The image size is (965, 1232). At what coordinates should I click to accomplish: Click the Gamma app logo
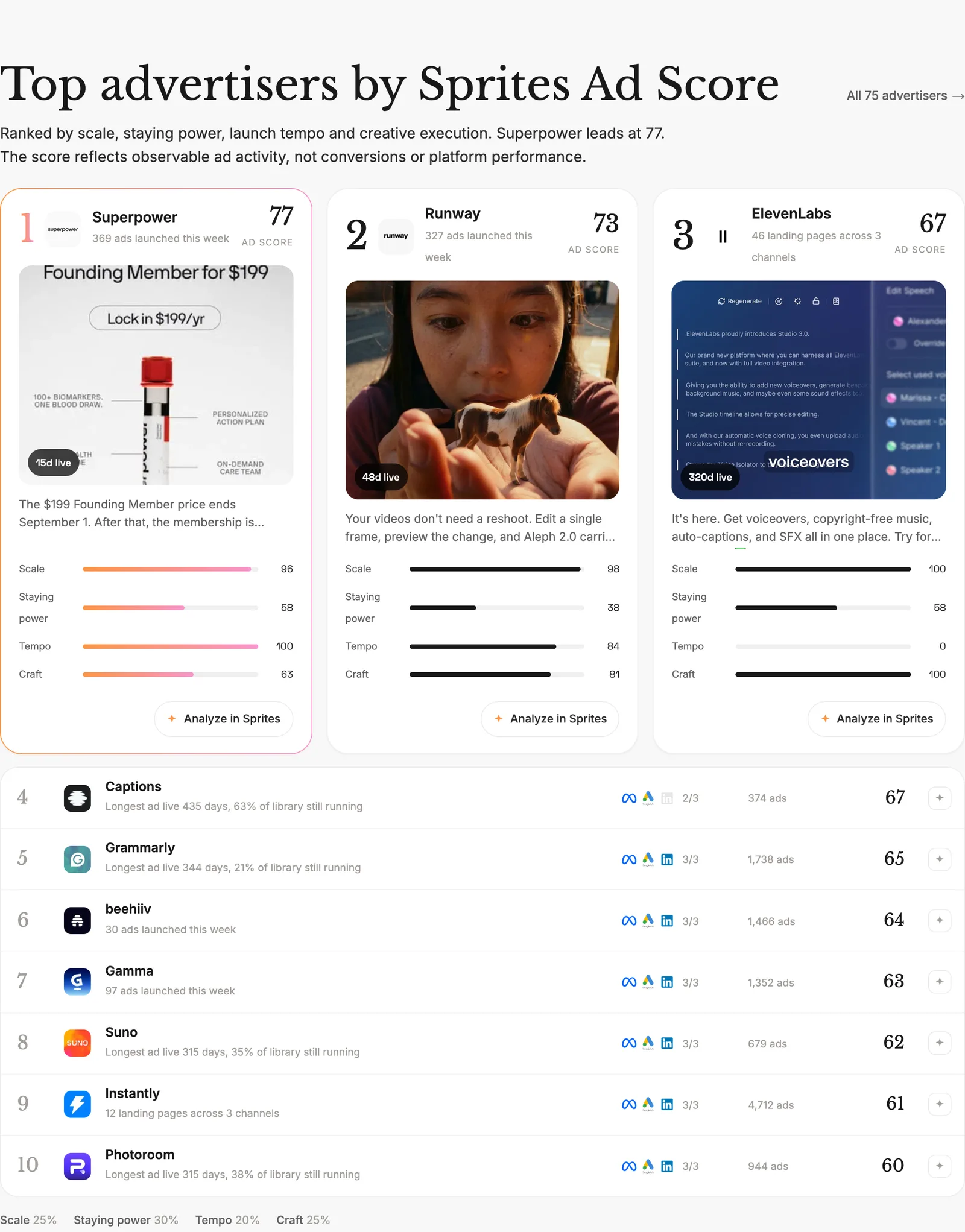(x=77, y=982)
